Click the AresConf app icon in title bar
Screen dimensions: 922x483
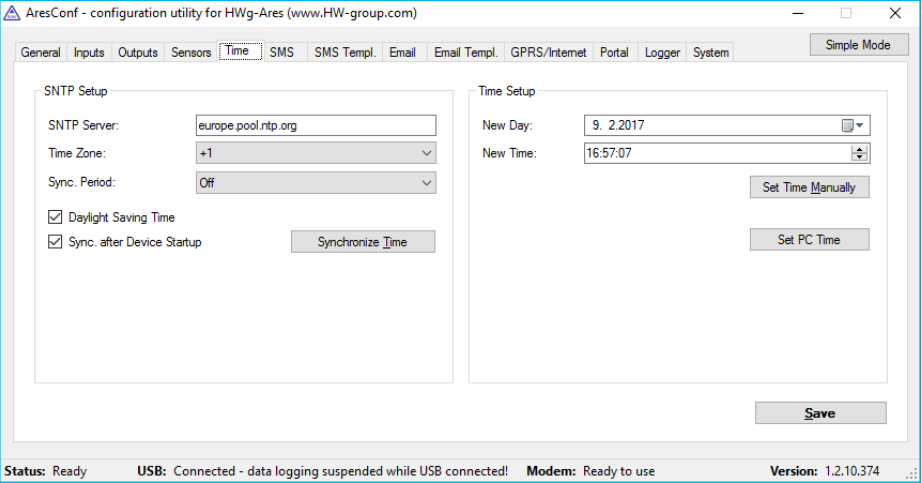point(11,13)
